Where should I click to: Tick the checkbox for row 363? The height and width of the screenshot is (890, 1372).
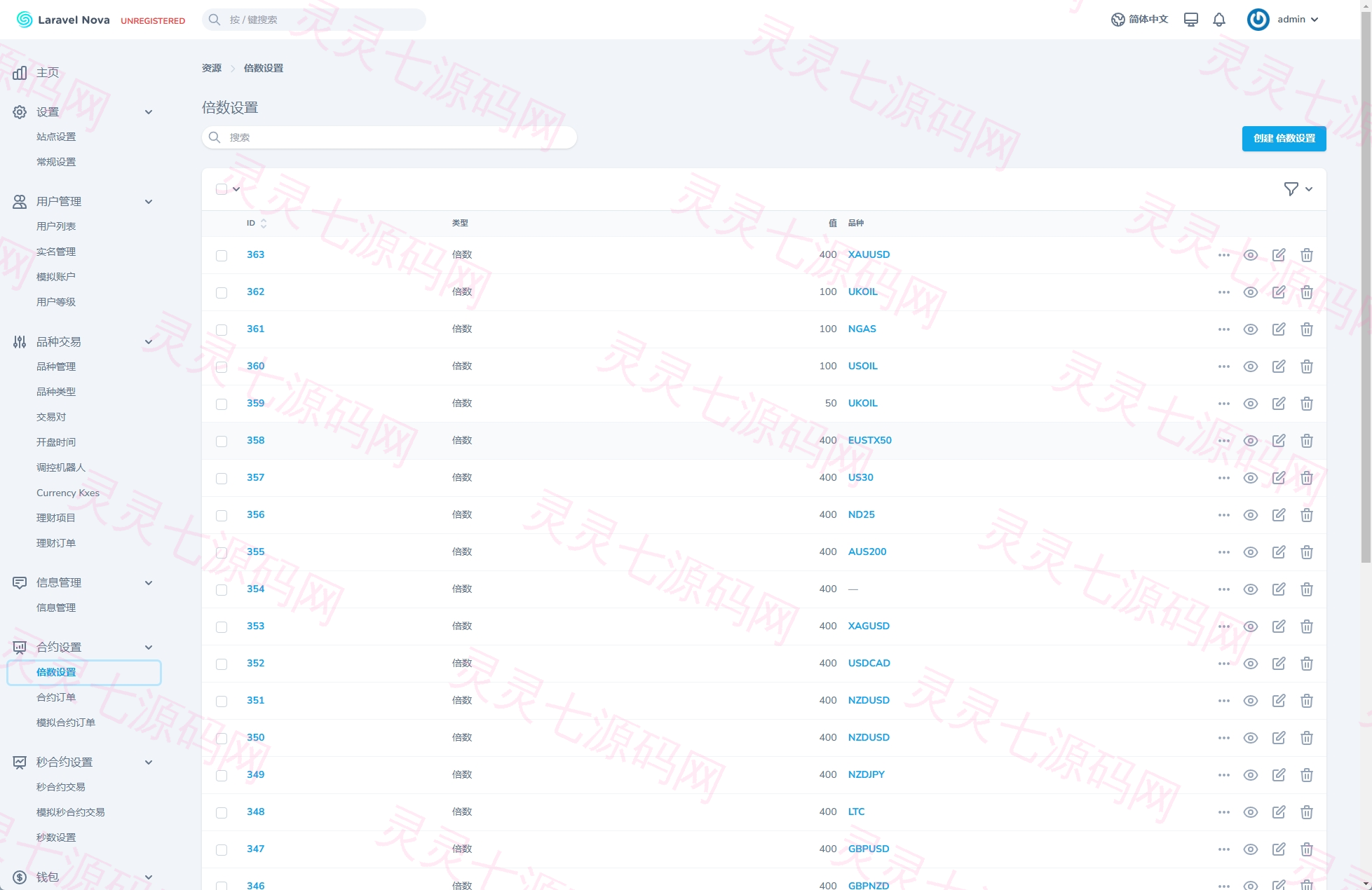tap(222, 256)
